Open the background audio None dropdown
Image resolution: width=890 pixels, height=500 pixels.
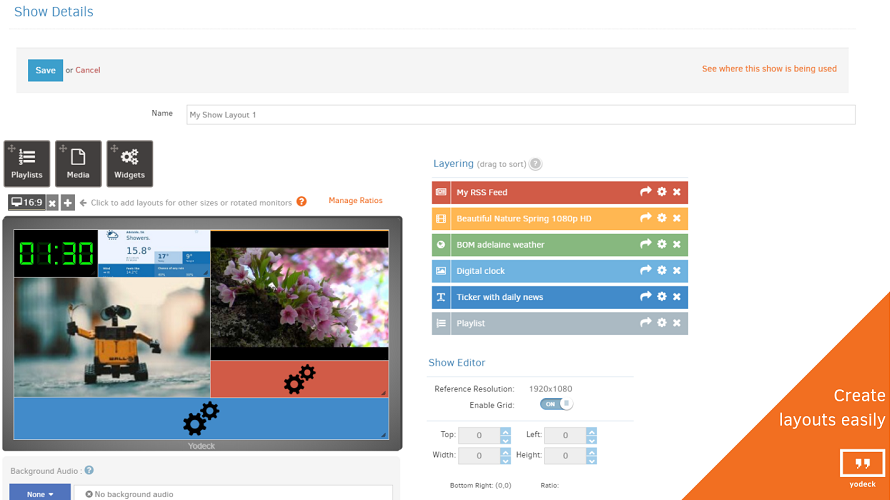coord(40,493)
